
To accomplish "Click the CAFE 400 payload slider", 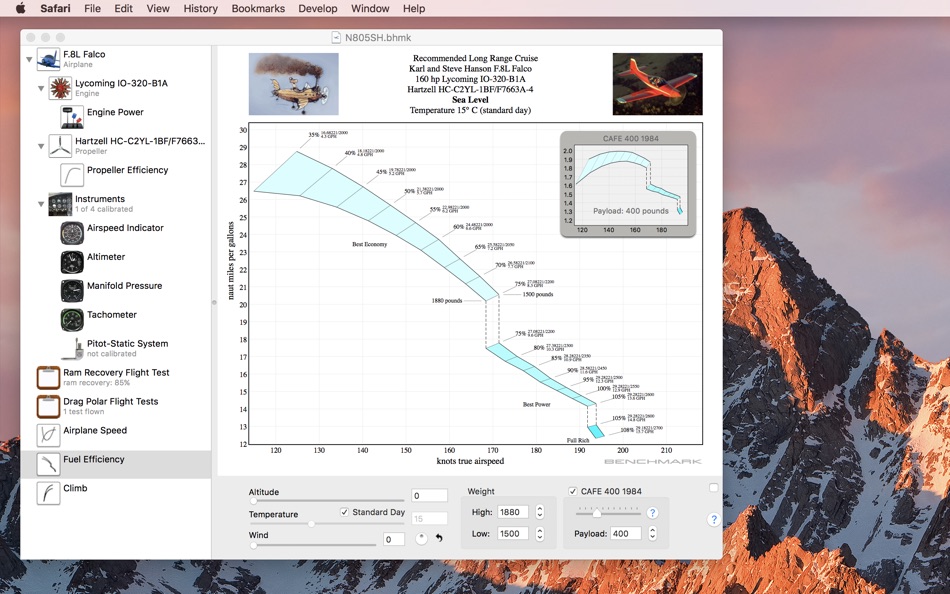I will [x=608, y=513].
